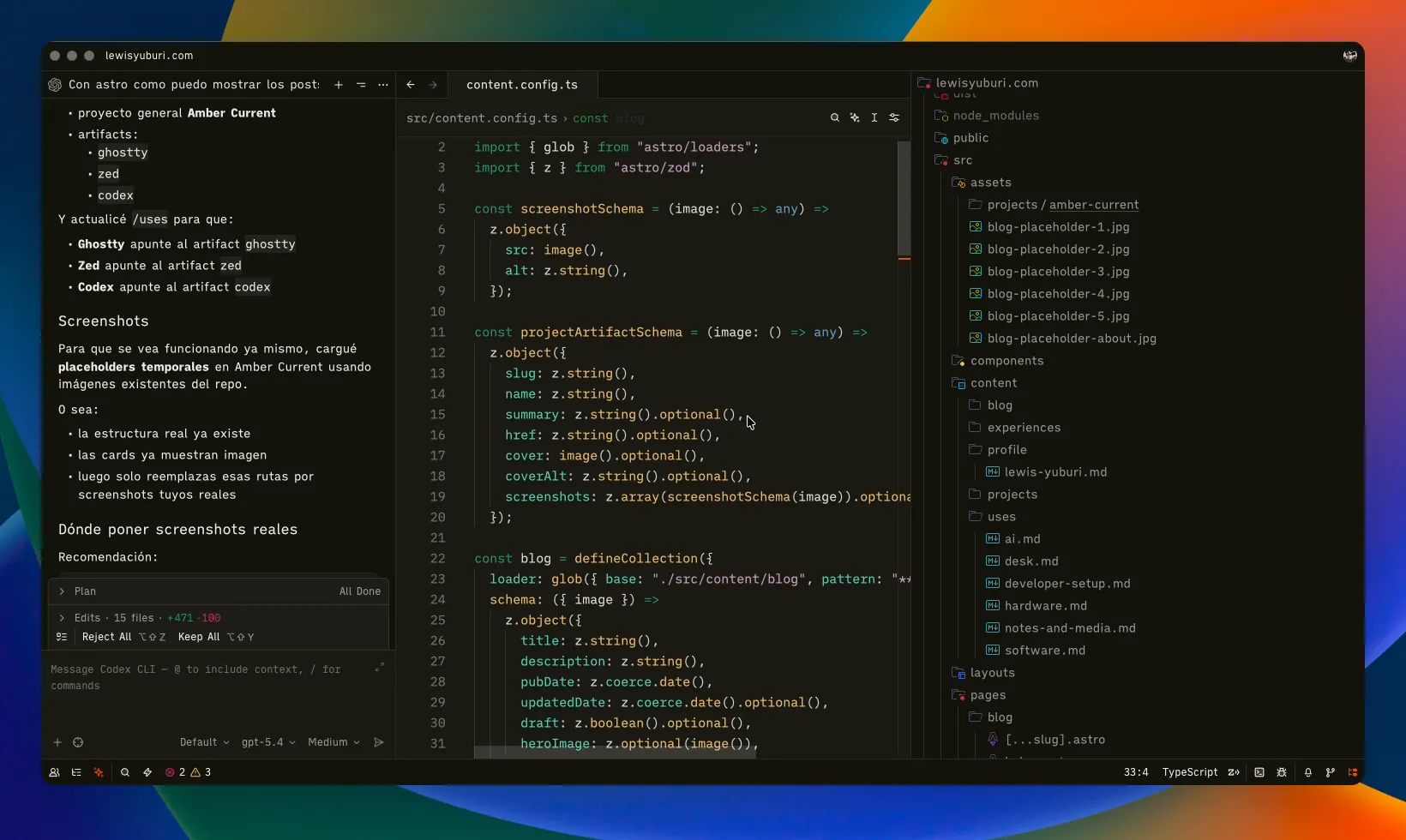This screenshot has height=840, width=1406.
Task: Open the debugger panel bug icon
Action: 1282,772
